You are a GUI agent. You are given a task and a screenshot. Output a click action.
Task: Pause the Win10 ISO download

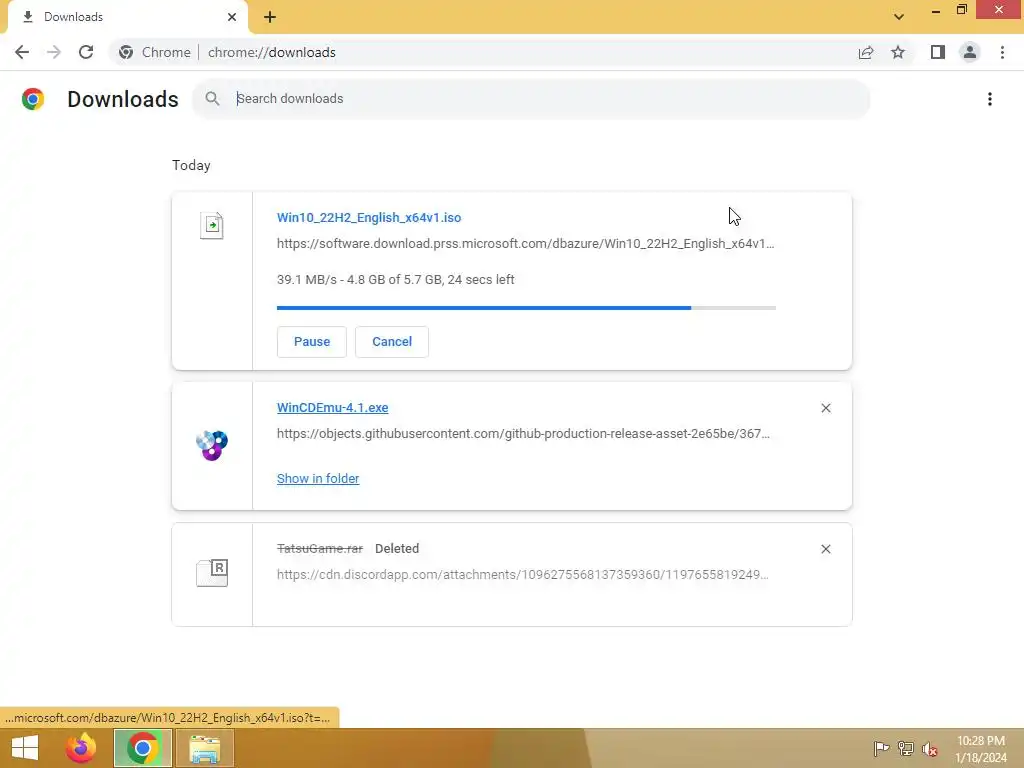312,342
